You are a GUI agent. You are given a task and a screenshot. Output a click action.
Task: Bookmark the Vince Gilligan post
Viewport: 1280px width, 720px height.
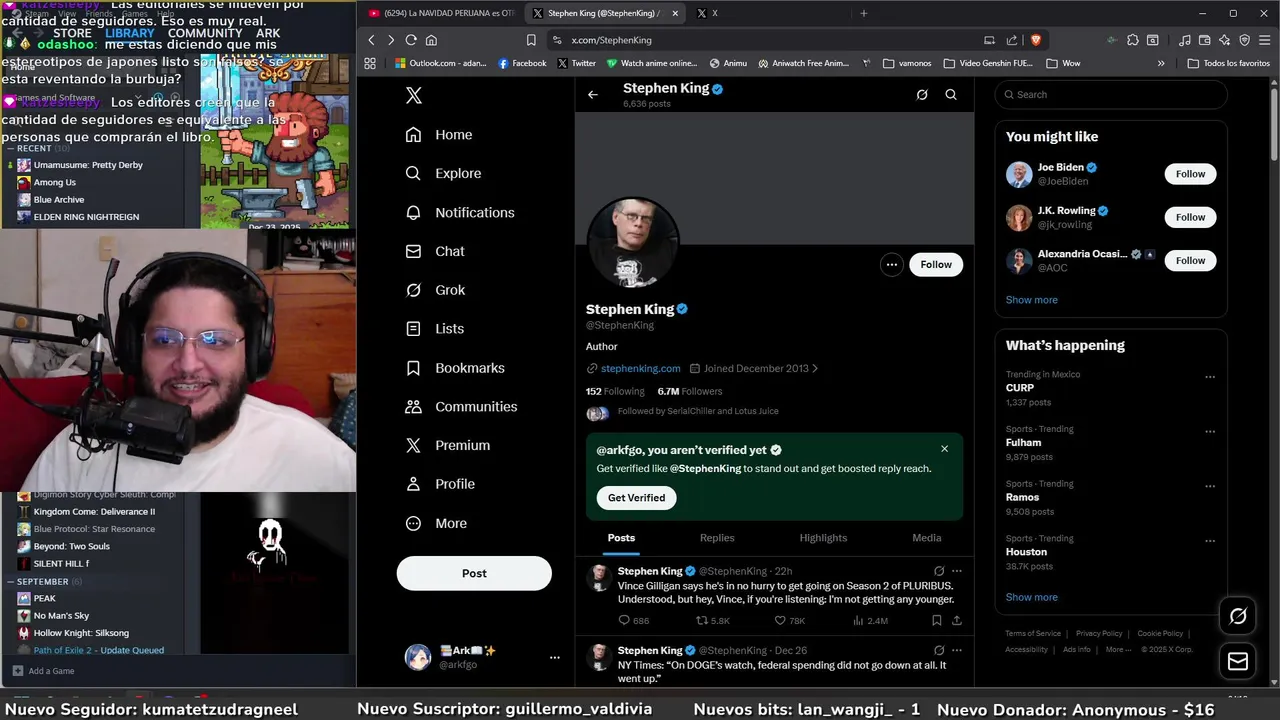(x=937, y=621)
